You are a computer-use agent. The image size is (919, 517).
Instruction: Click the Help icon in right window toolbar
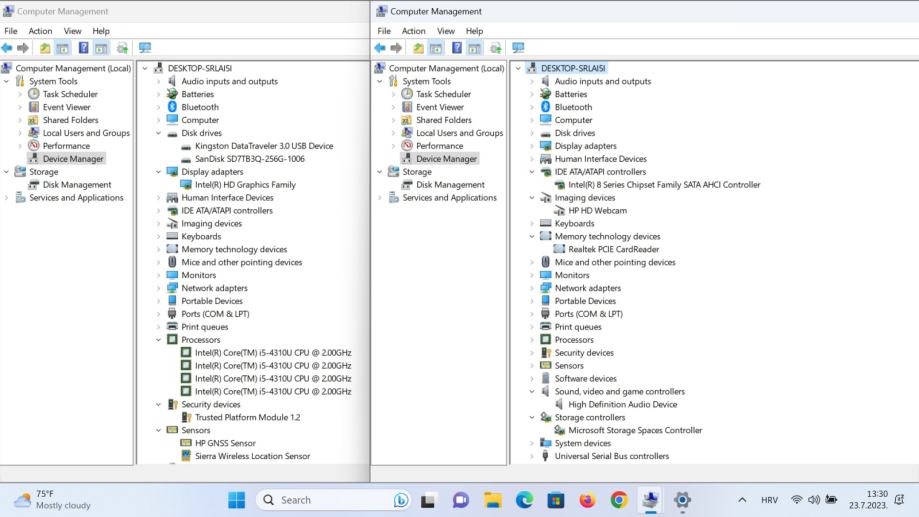457,48
